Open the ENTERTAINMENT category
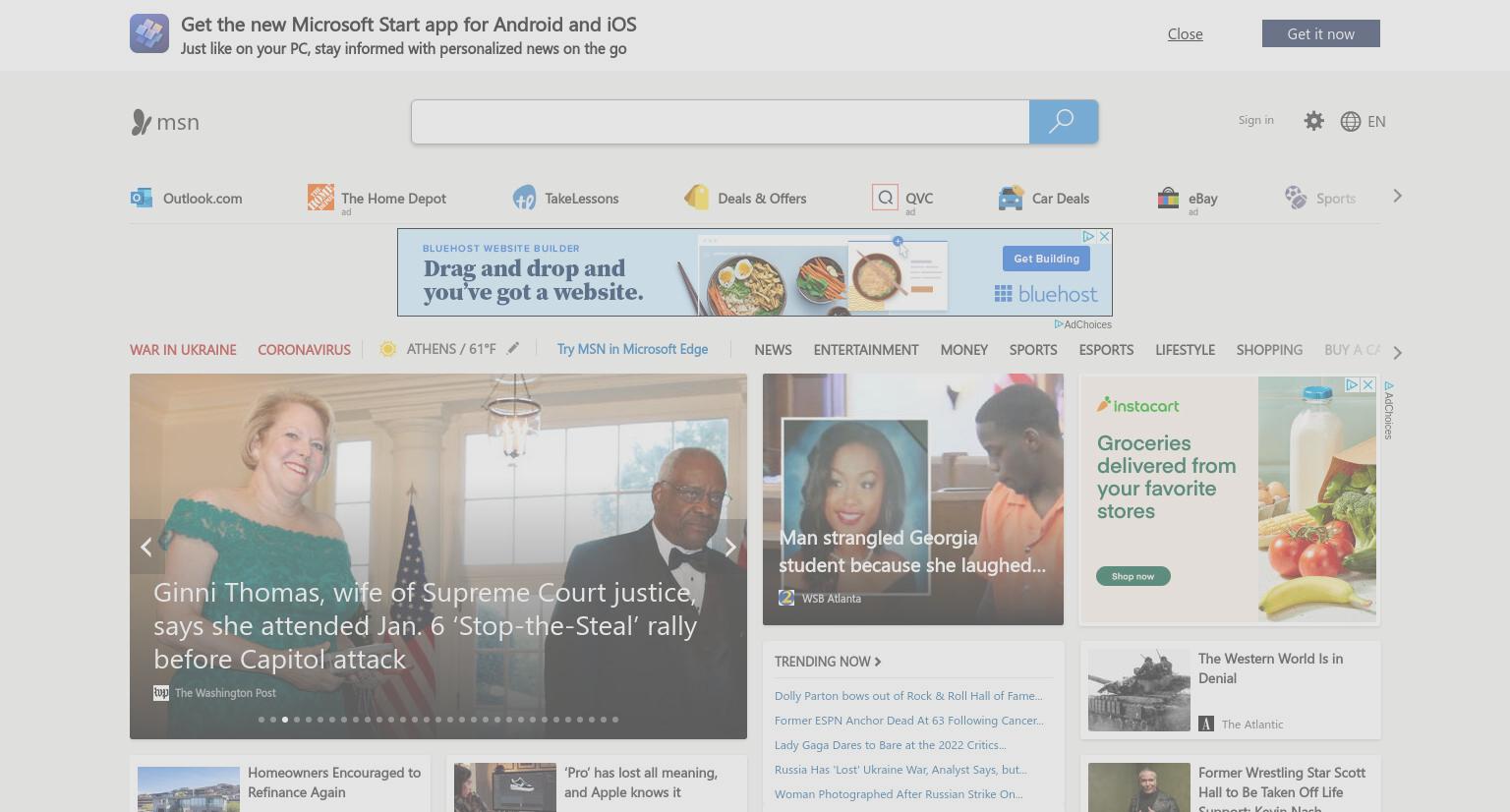The image size is (1510, 812). 866,350
